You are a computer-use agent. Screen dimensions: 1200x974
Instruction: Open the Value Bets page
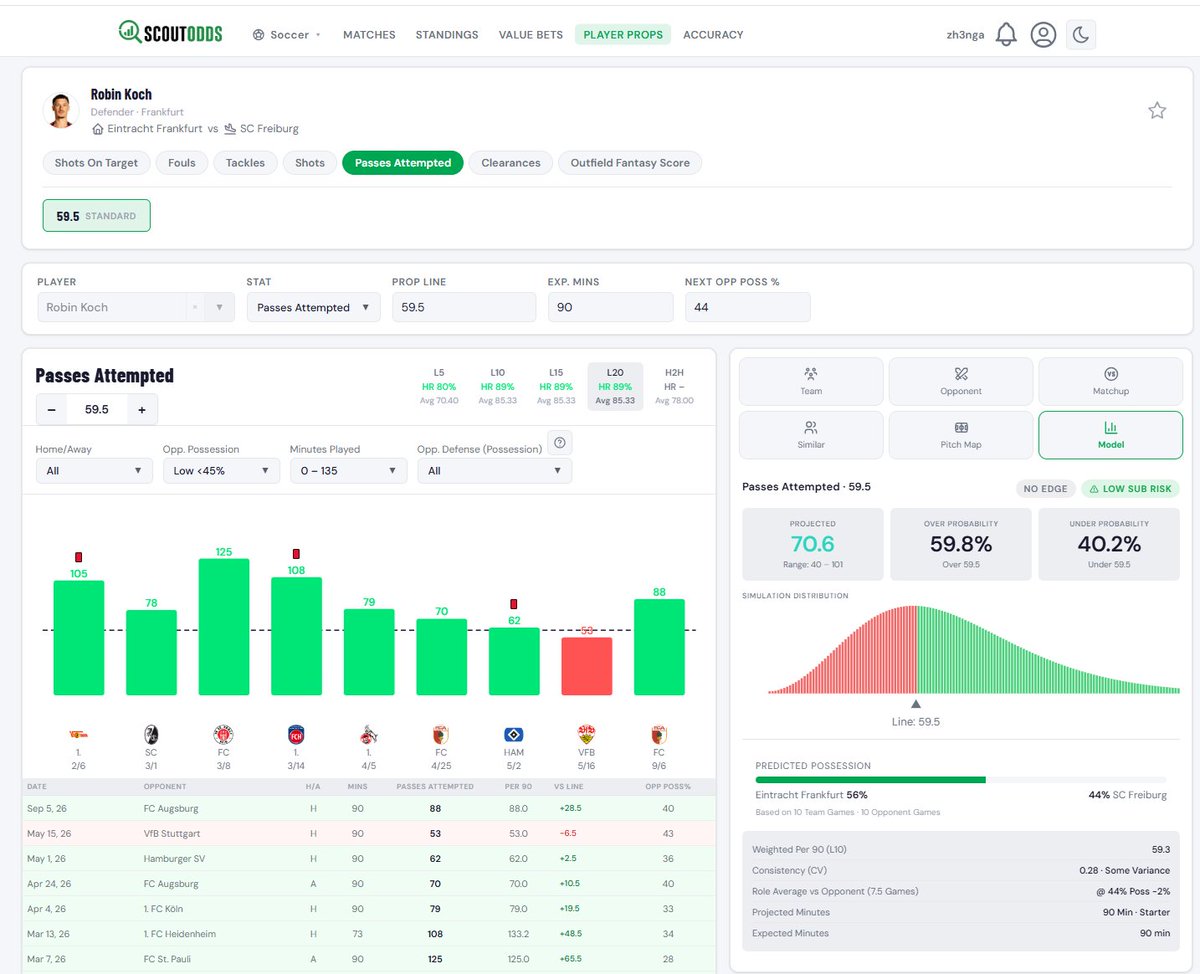coord(531,35)
